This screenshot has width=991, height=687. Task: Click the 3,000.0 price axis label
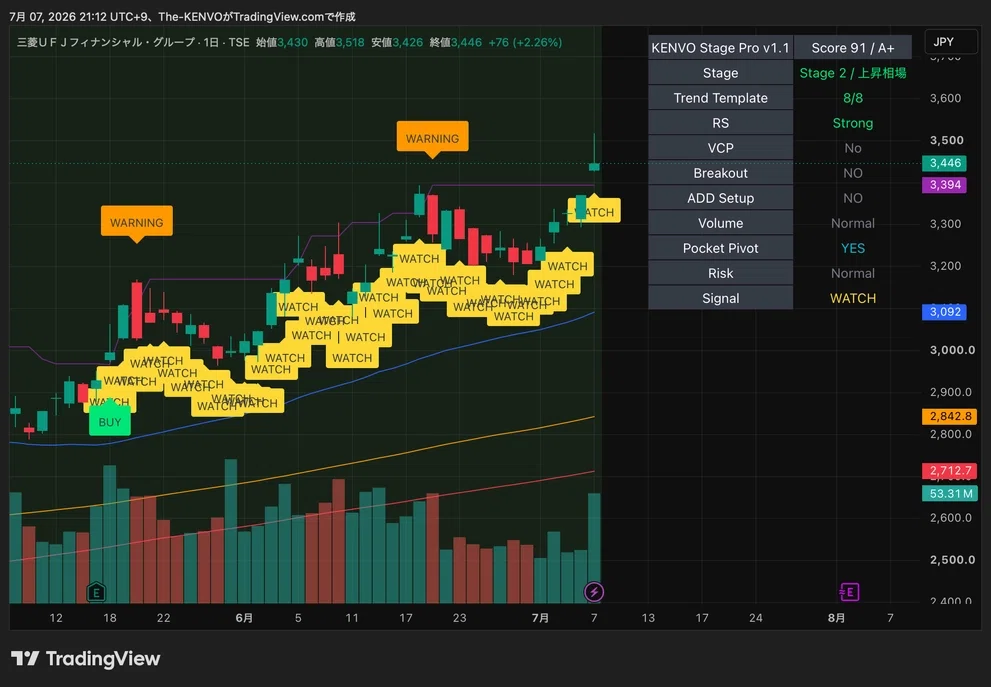coord(952,350)
